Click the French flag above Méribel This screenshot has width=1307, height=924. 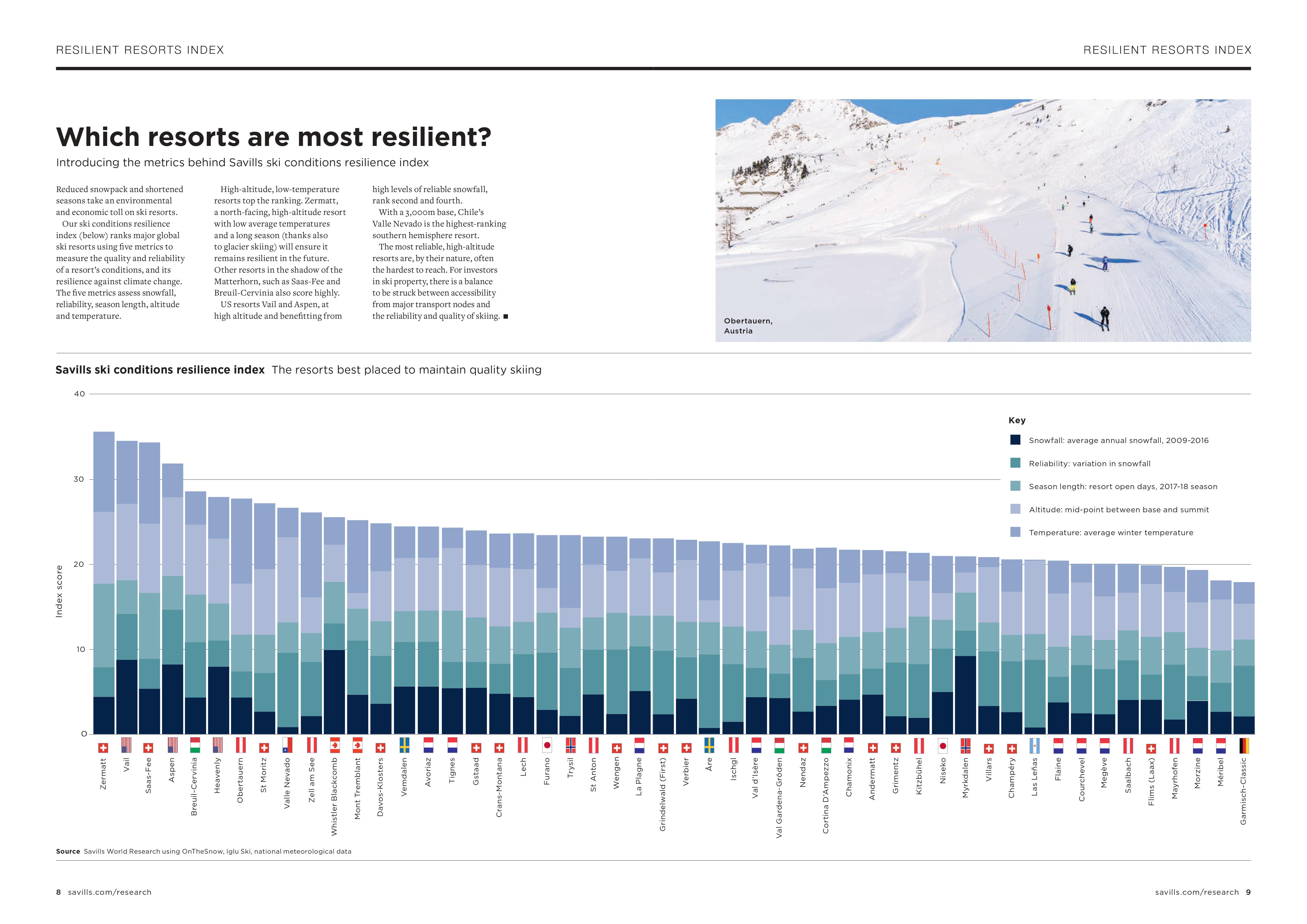click(1221, 745)
